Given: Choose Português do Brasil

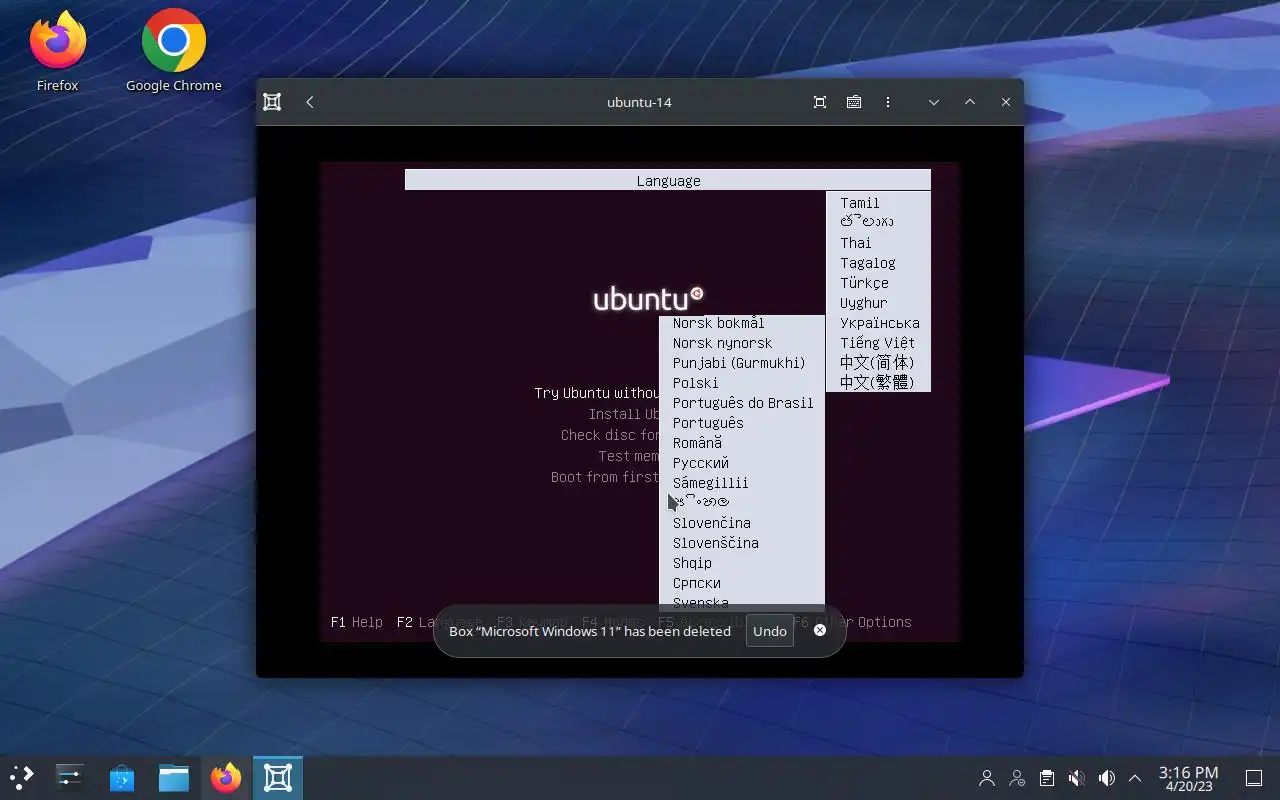Looking at the screenshot, I should 743,403.
